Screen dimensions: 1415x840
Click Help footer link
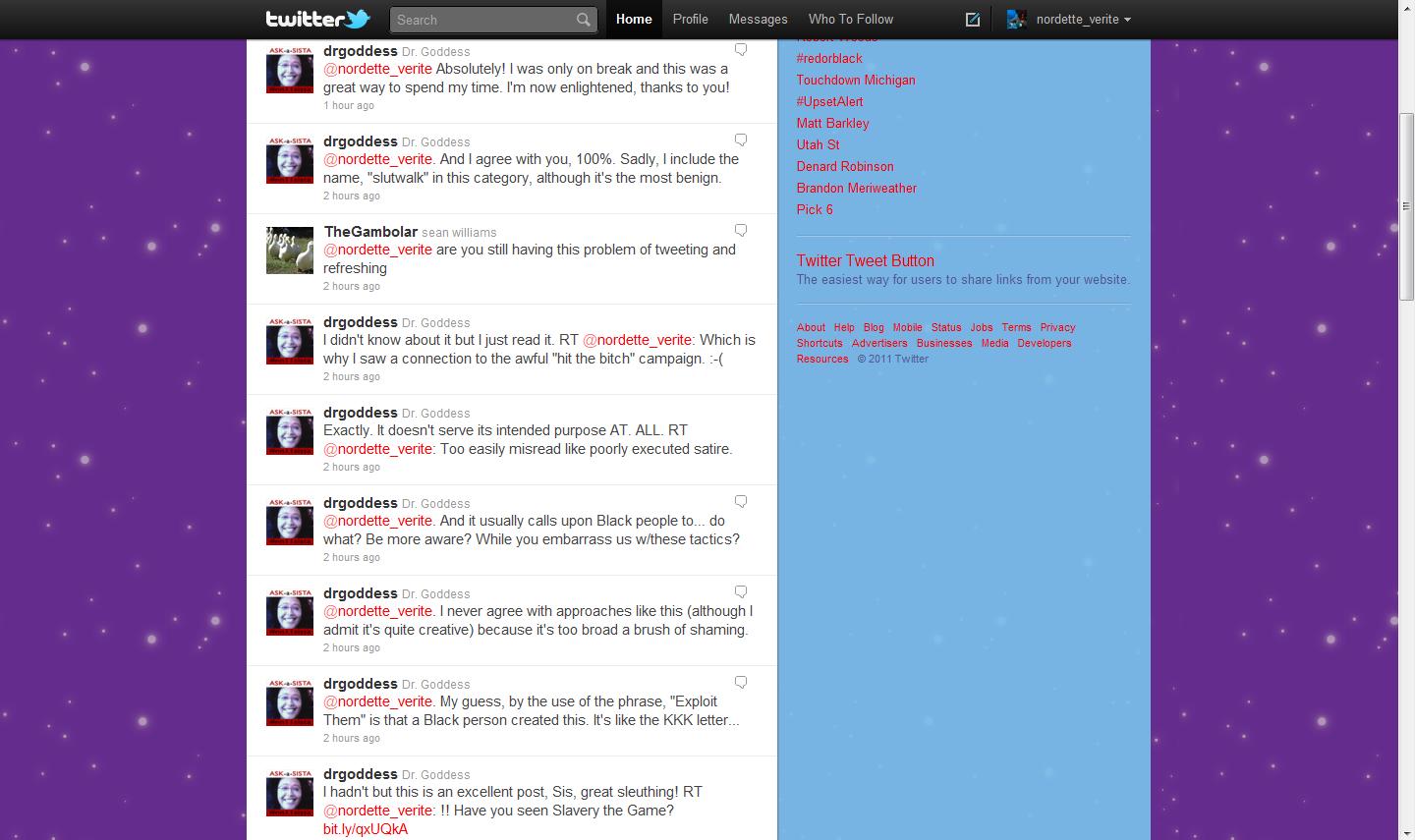tap(844, 327)
